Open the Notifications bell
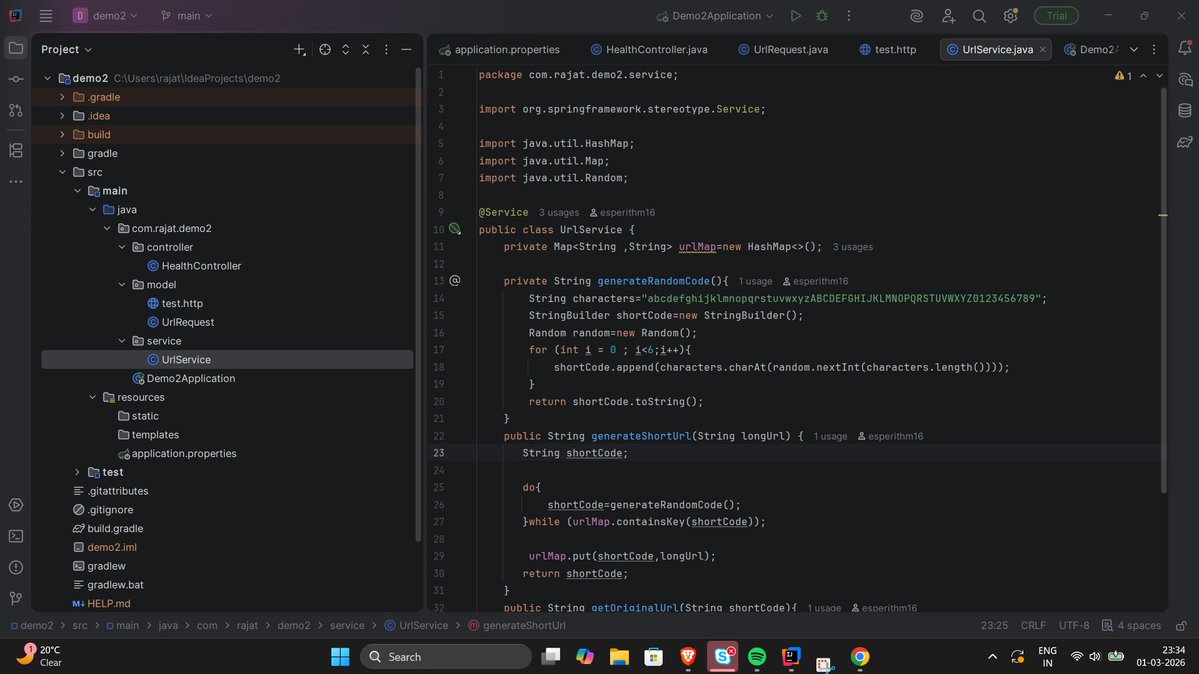The image size is (1199, 674). 1184,48
